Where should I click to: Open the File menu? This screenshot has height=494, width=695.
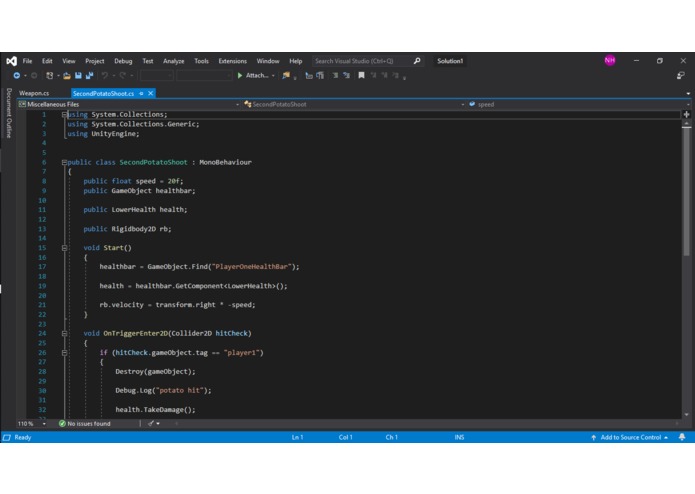(27, 61)
